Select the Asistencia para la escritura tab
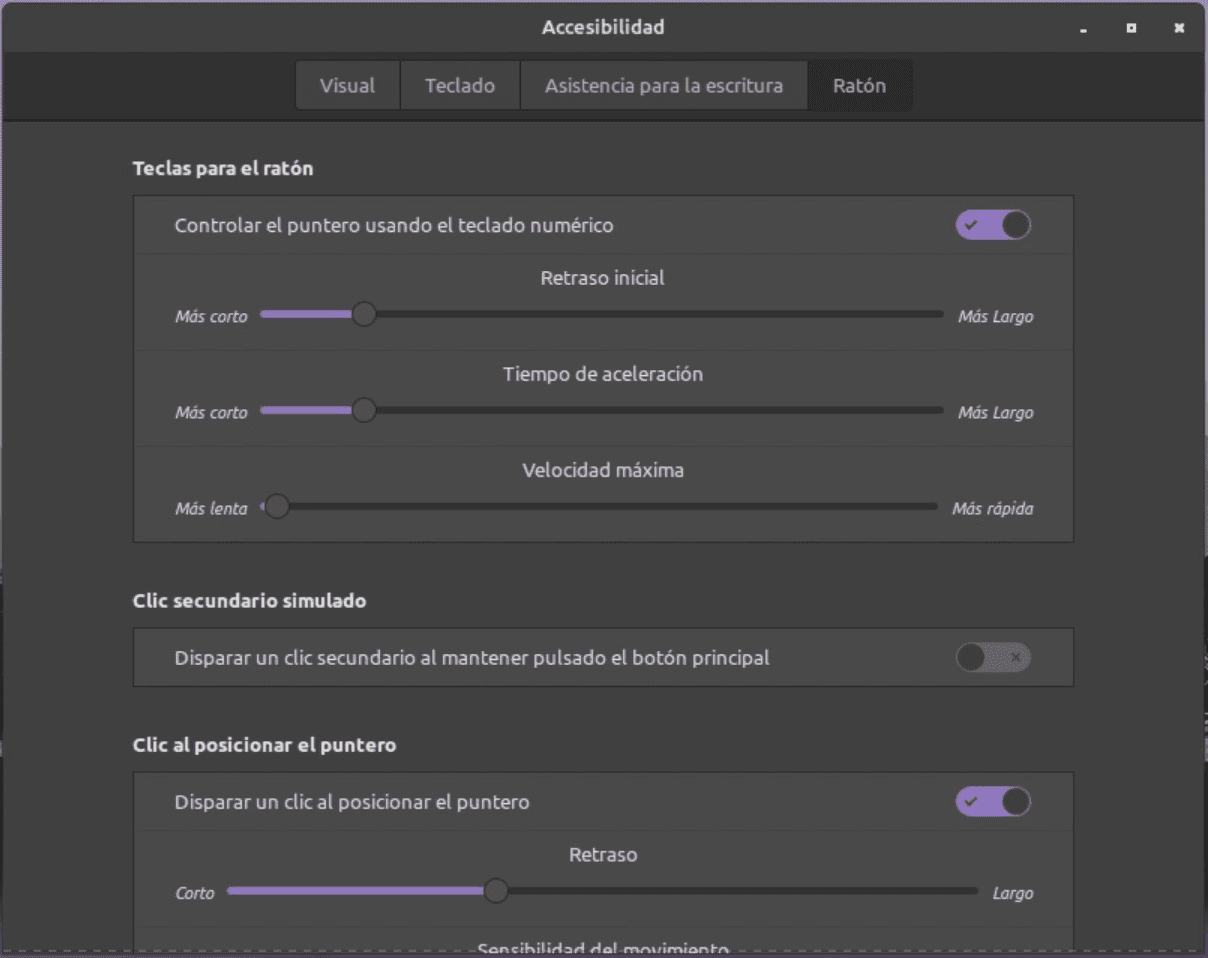This screenshot has height=958, width=1208. [x=663, y=85]
